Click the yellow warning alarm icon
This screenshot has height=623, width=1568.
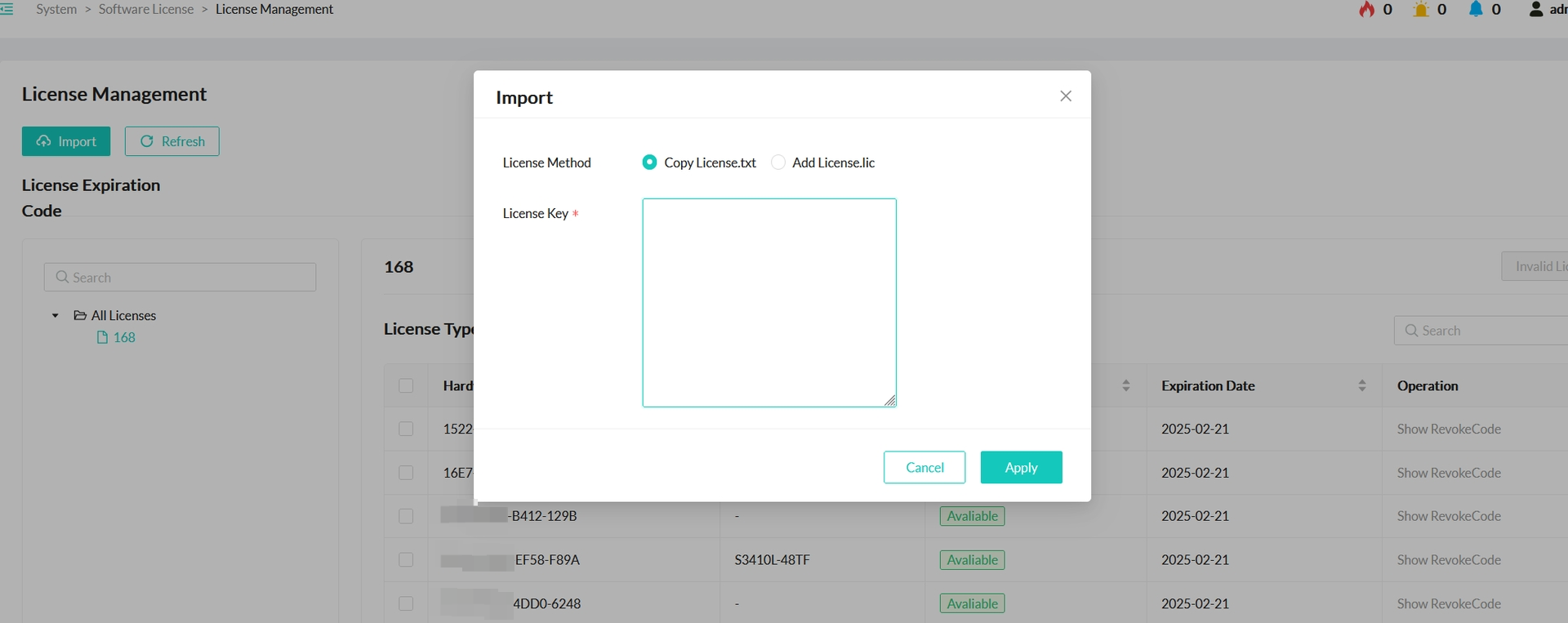1421,9
